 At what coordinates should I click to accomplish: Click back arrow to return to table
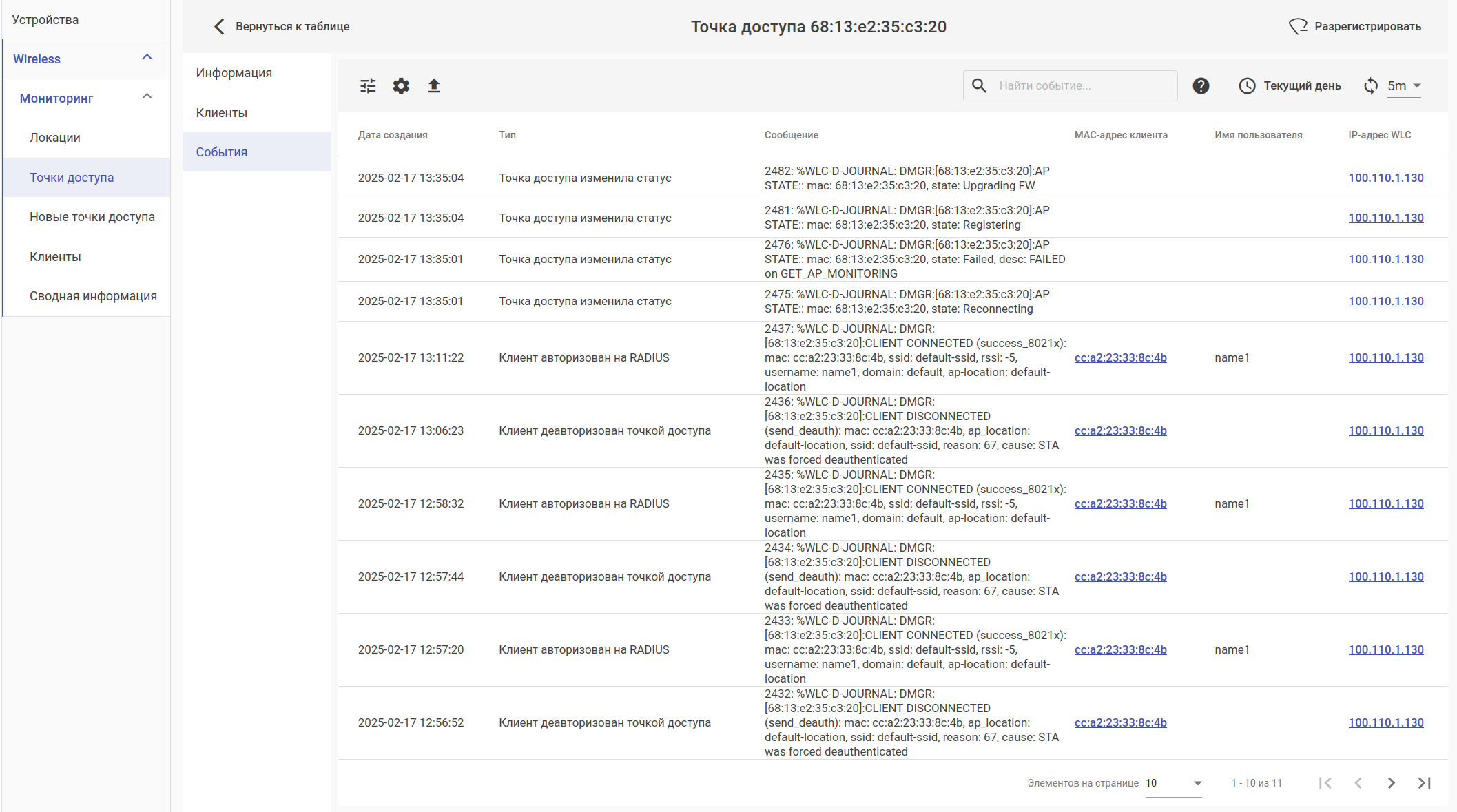219,27
